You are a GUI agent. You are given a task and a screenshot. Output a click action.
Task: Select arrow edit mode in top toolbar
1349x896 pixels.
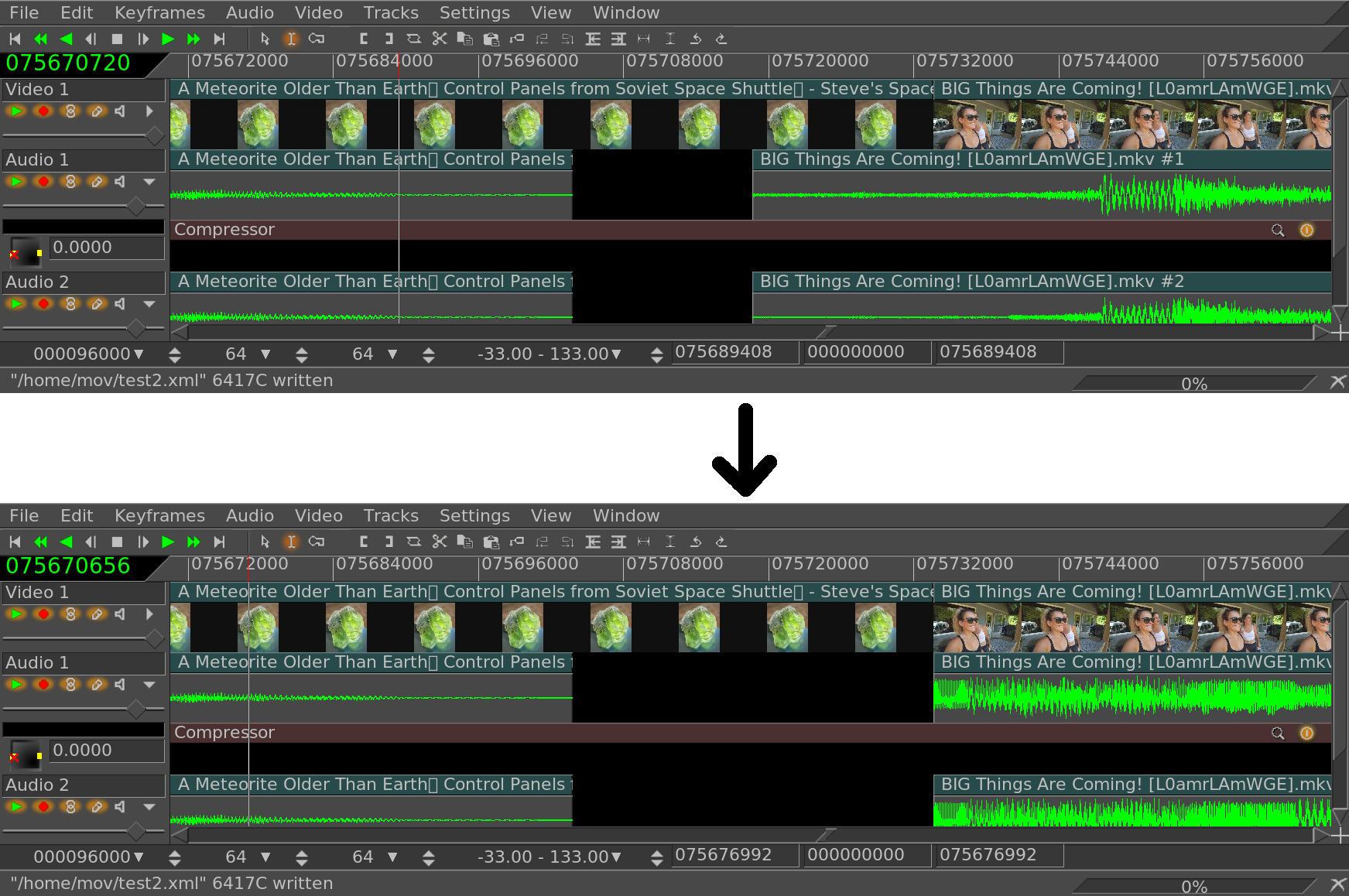pyautogui.click(x=265, y=39)
